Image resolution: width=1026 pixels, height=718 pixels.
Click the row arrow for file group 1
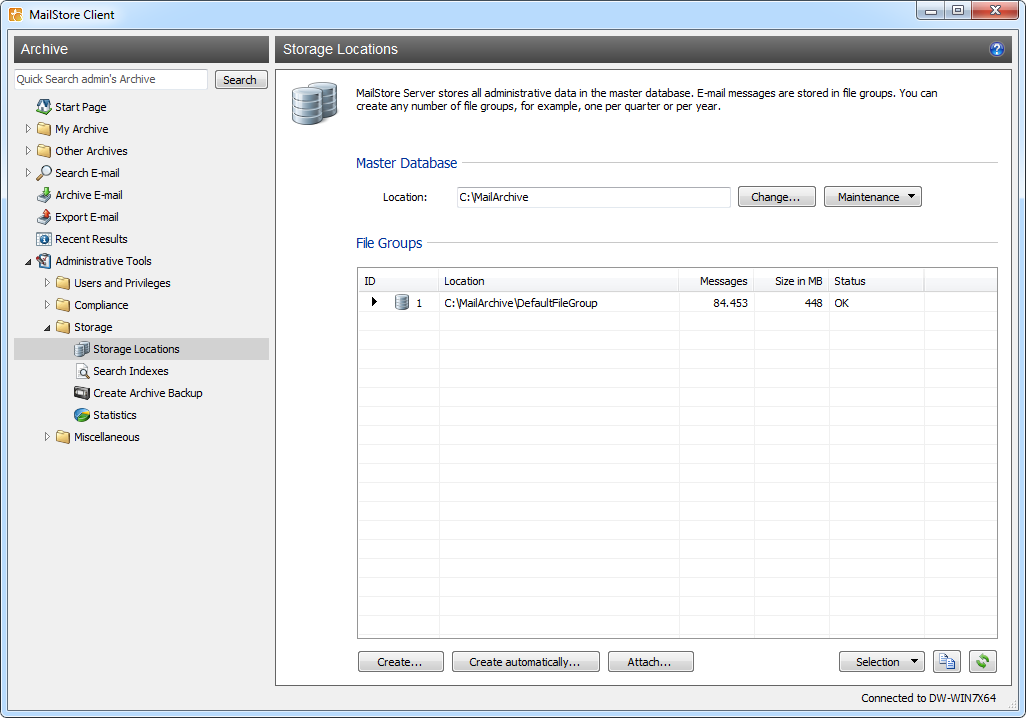tap(374, 302)
